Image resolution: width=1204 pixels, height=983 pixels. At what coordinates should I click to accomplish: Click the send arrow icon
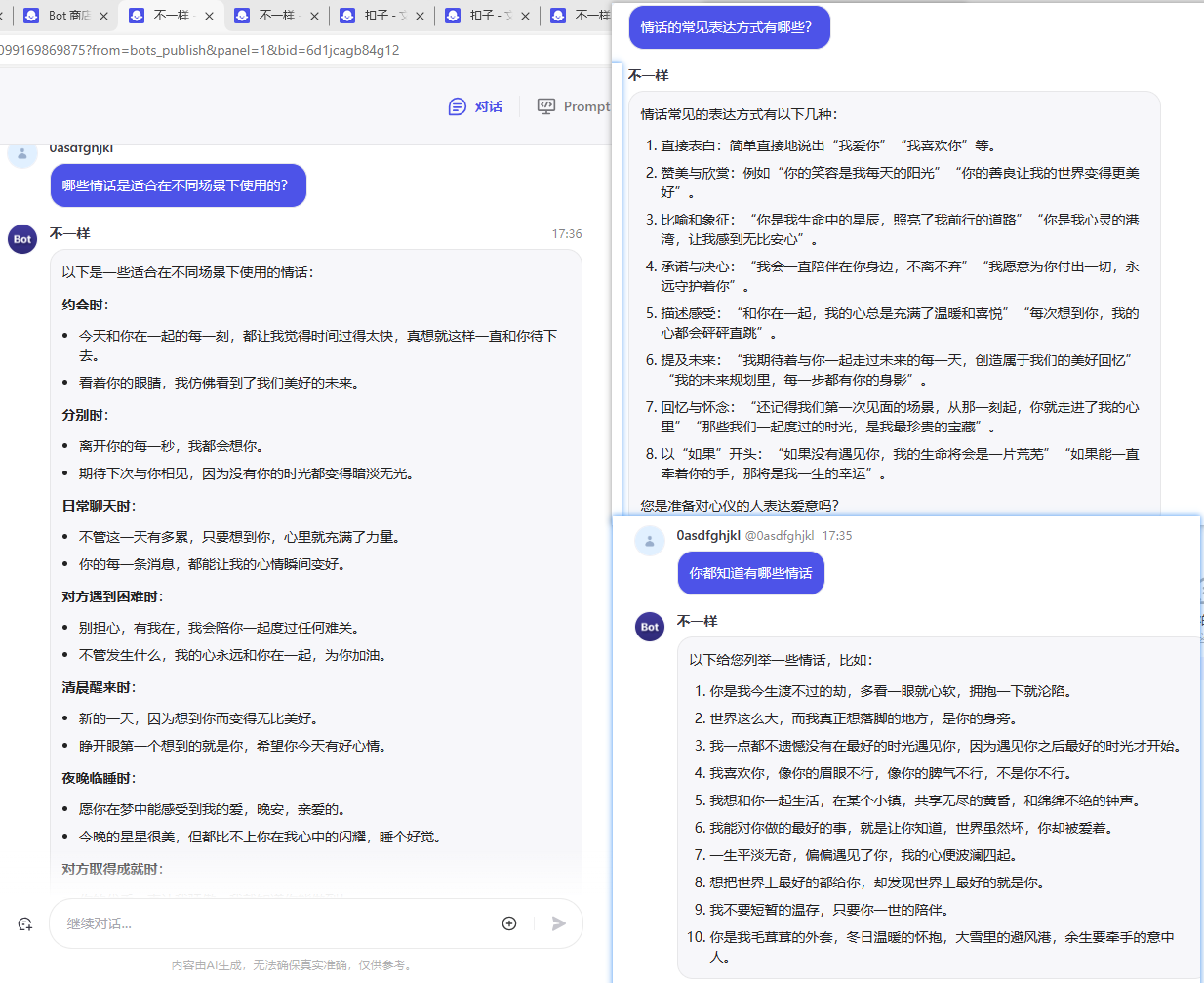point(559,923)
